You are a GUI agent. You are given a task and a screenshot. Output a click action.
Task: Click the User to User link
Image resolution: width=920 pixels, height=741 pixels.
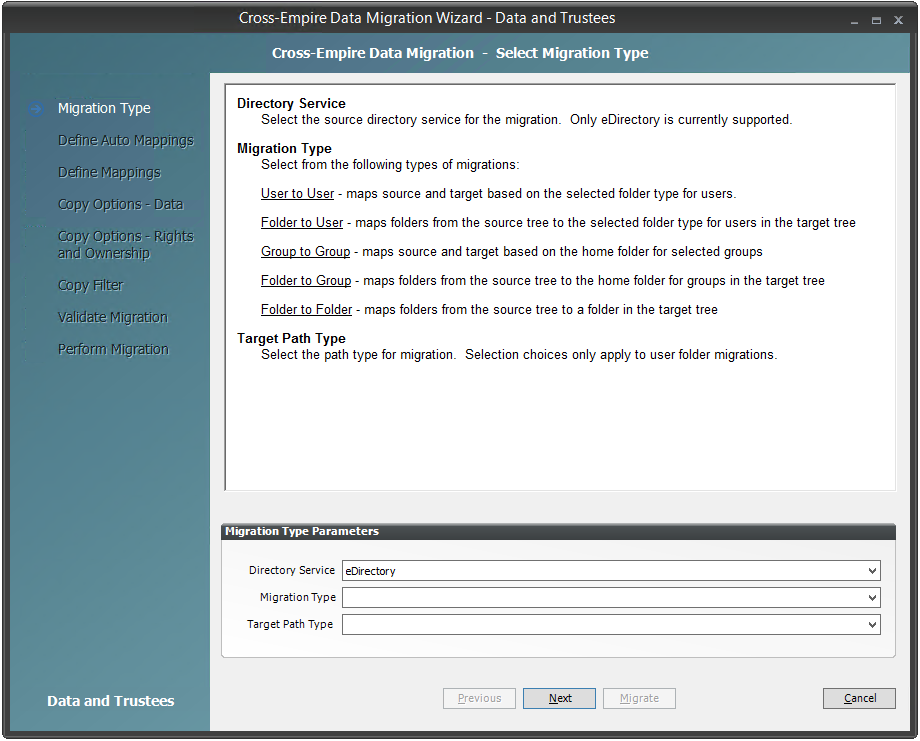(x=297, y=194)
